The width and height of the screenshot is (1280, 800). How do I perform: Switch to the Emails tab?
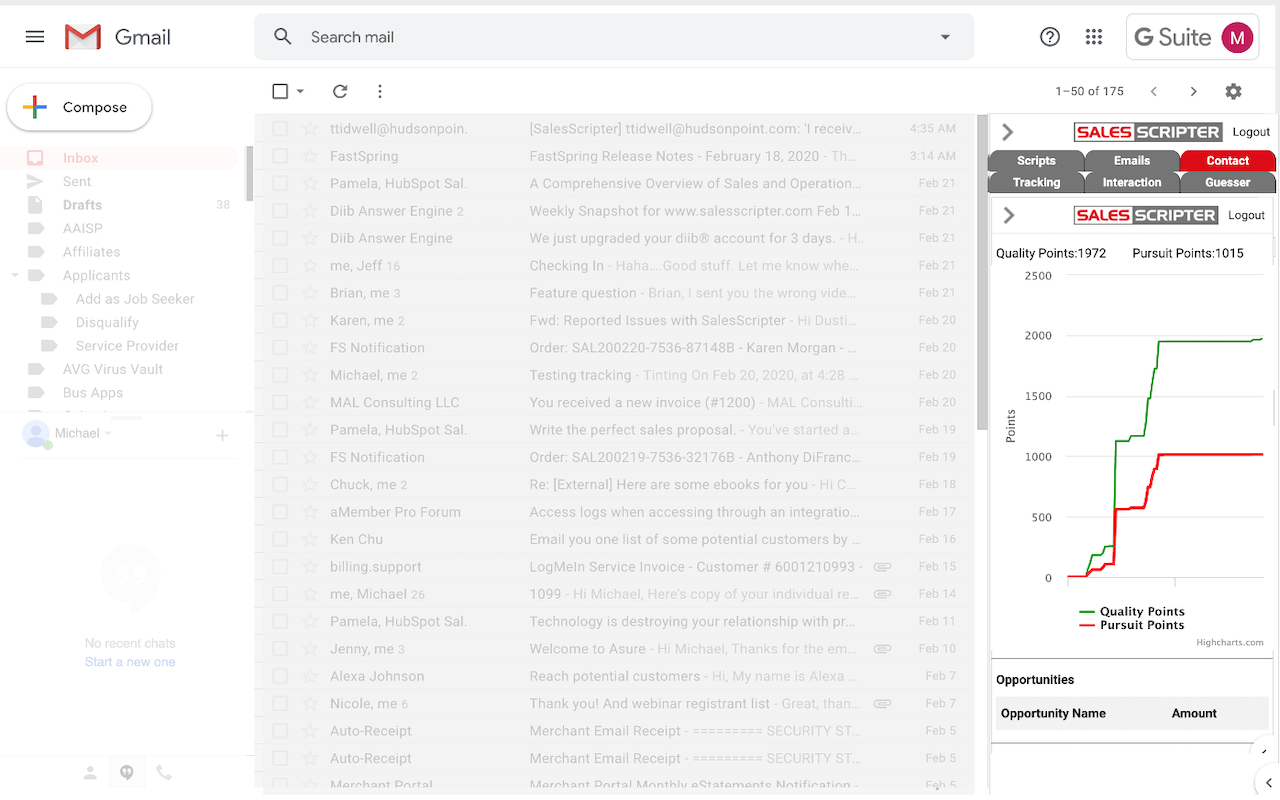(1132, 160)
